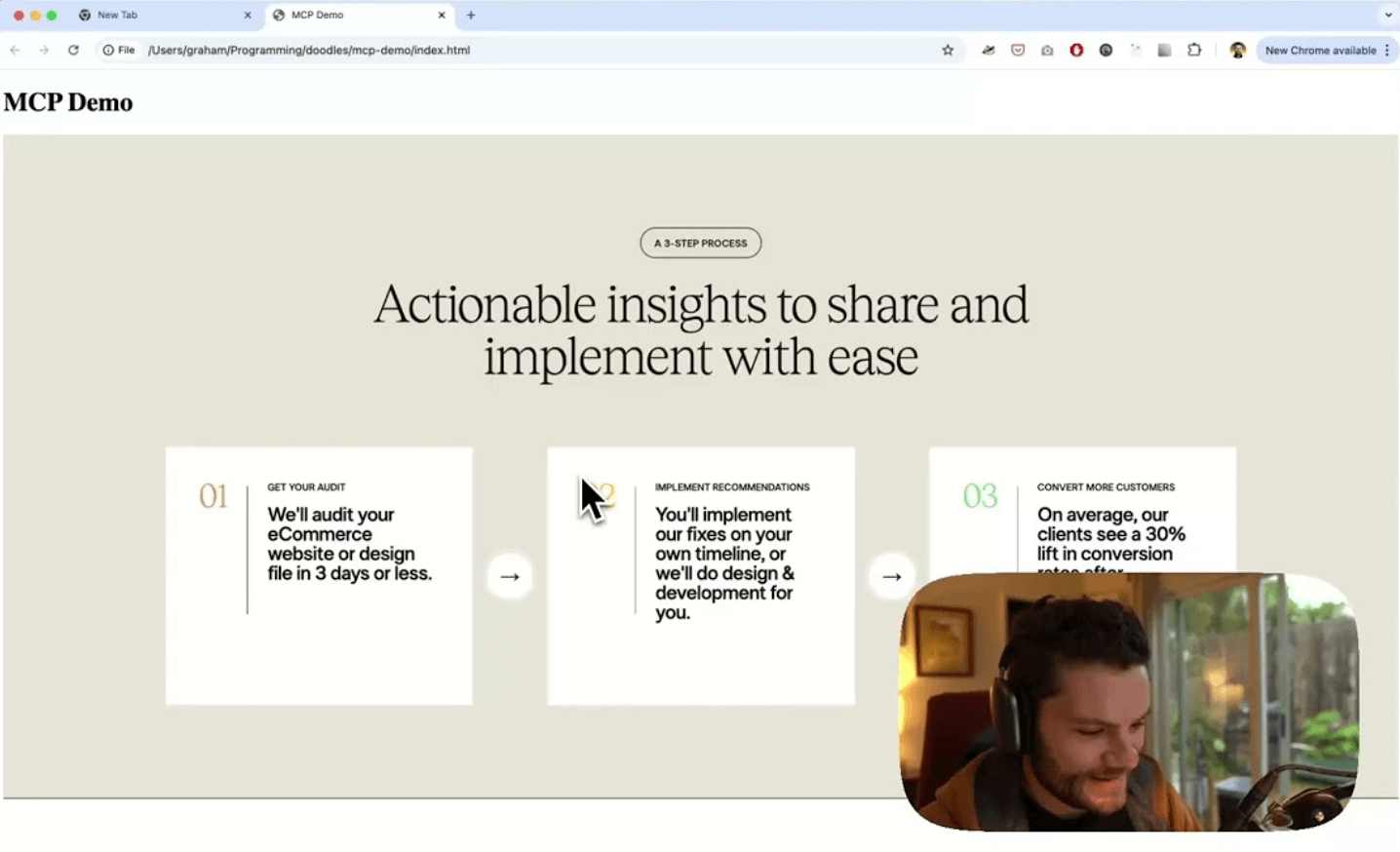Expand the tab search dropdown arrow
Screen dimensions: 1400x852
pos(1388,15)
